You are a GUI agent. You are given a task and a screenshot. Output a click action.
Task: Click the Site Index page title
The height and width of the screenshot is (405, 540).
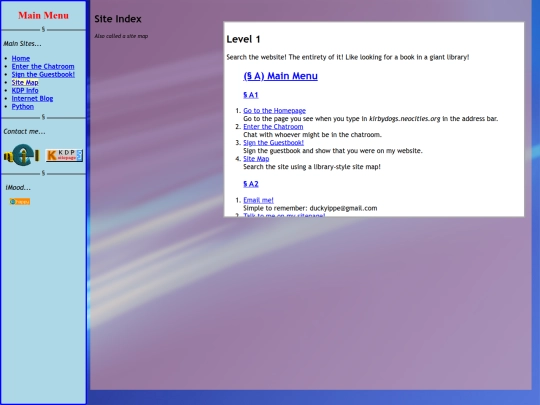point(118,19)
